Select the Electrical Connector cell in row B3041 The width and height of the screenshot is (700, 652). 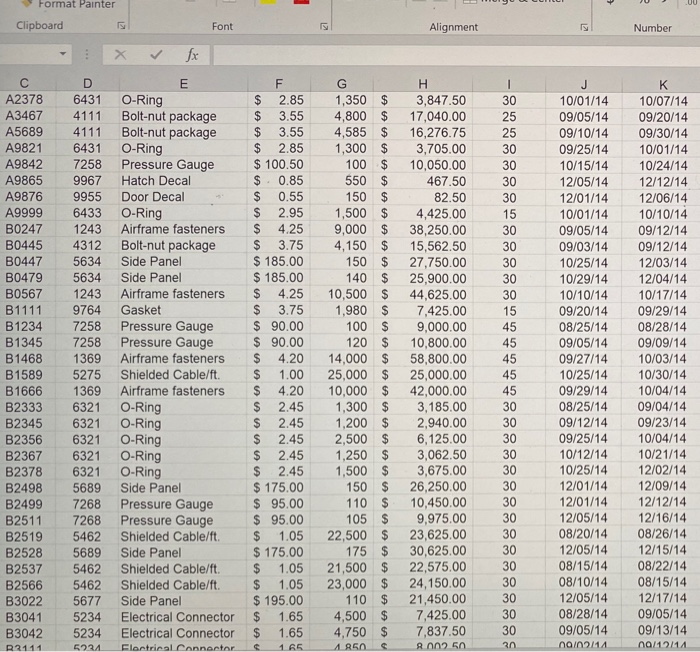coord(183,617)
